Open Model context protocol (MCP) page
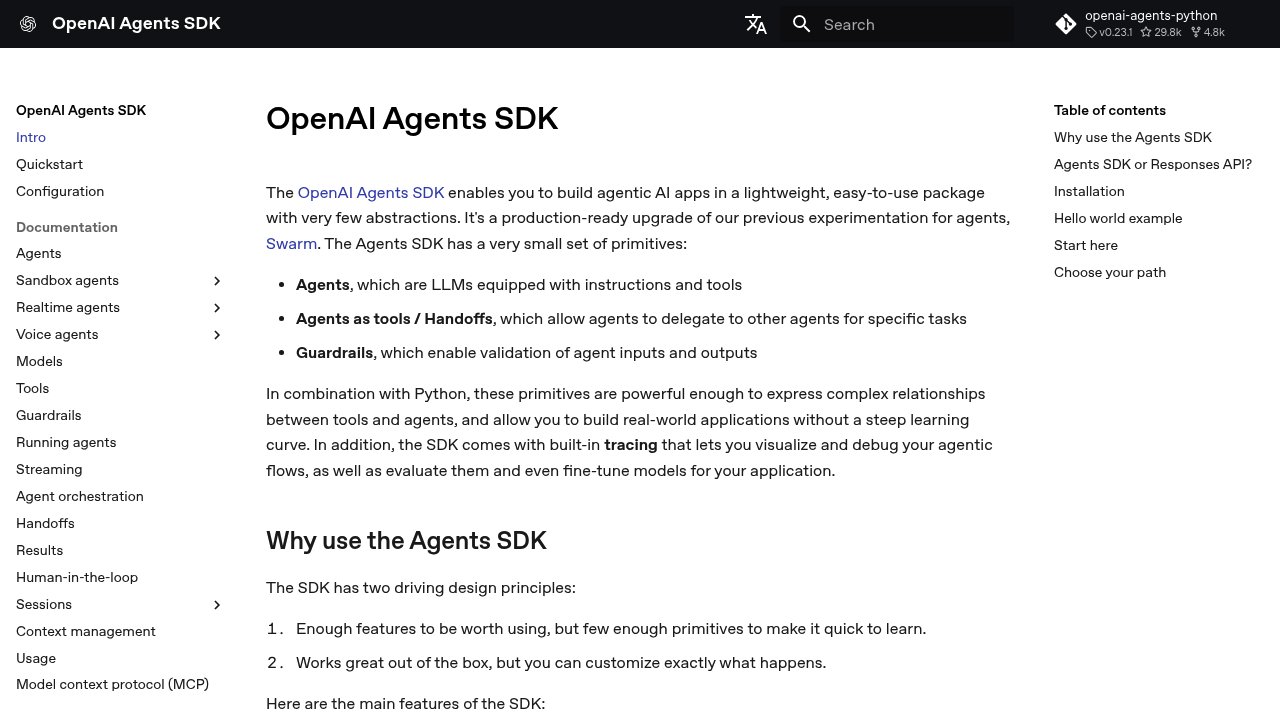 (112, 685)
